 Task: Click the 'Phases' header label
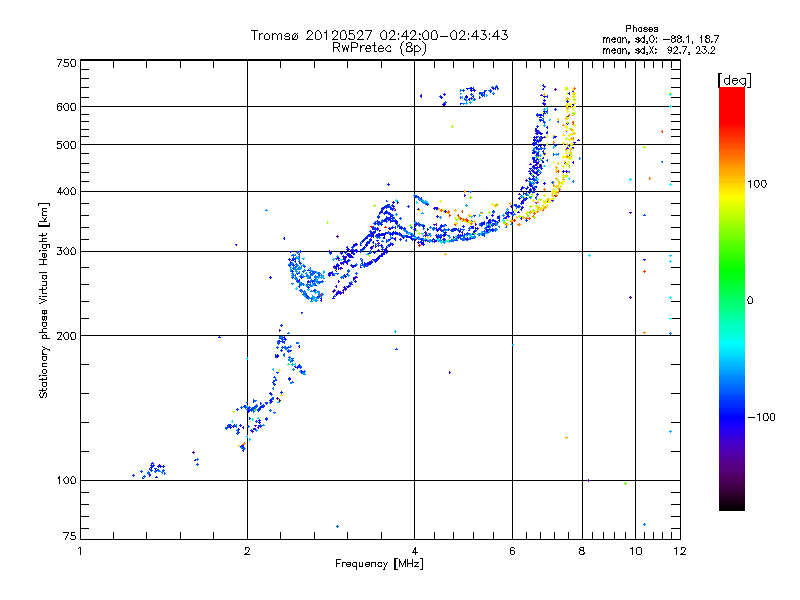(x=641, y=29)
